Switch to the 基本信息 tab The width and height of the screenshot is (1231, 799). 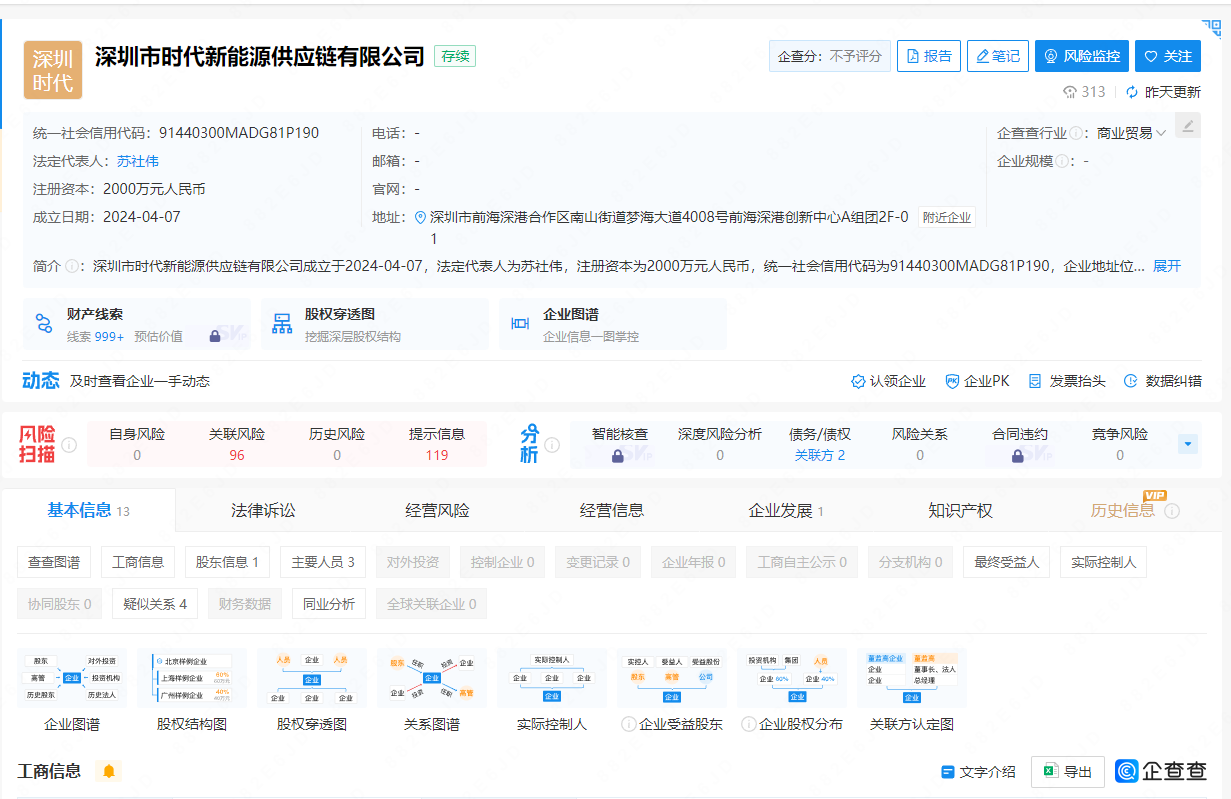[x=88, y=511]
